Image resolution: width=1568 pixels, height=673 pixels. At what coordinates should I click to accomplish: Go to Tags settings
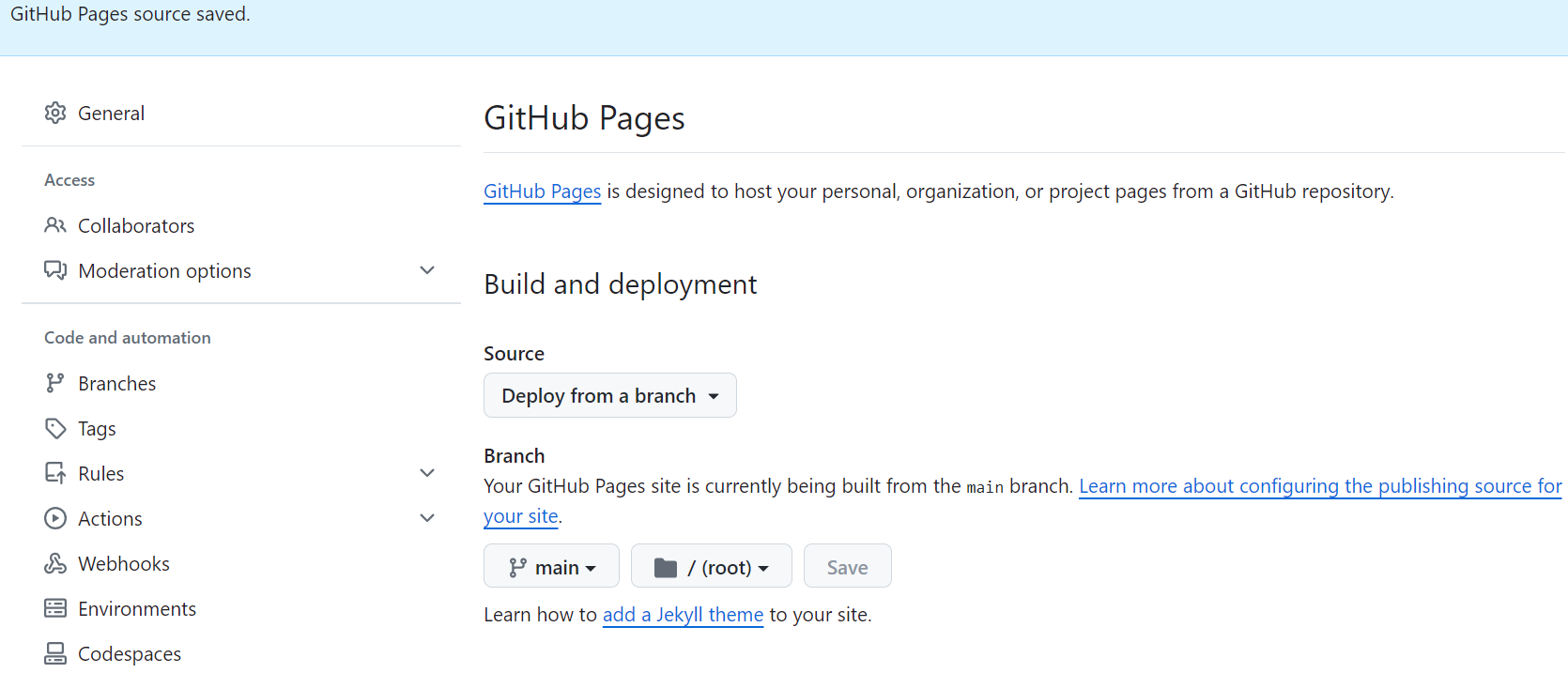(x=97, y=428)
